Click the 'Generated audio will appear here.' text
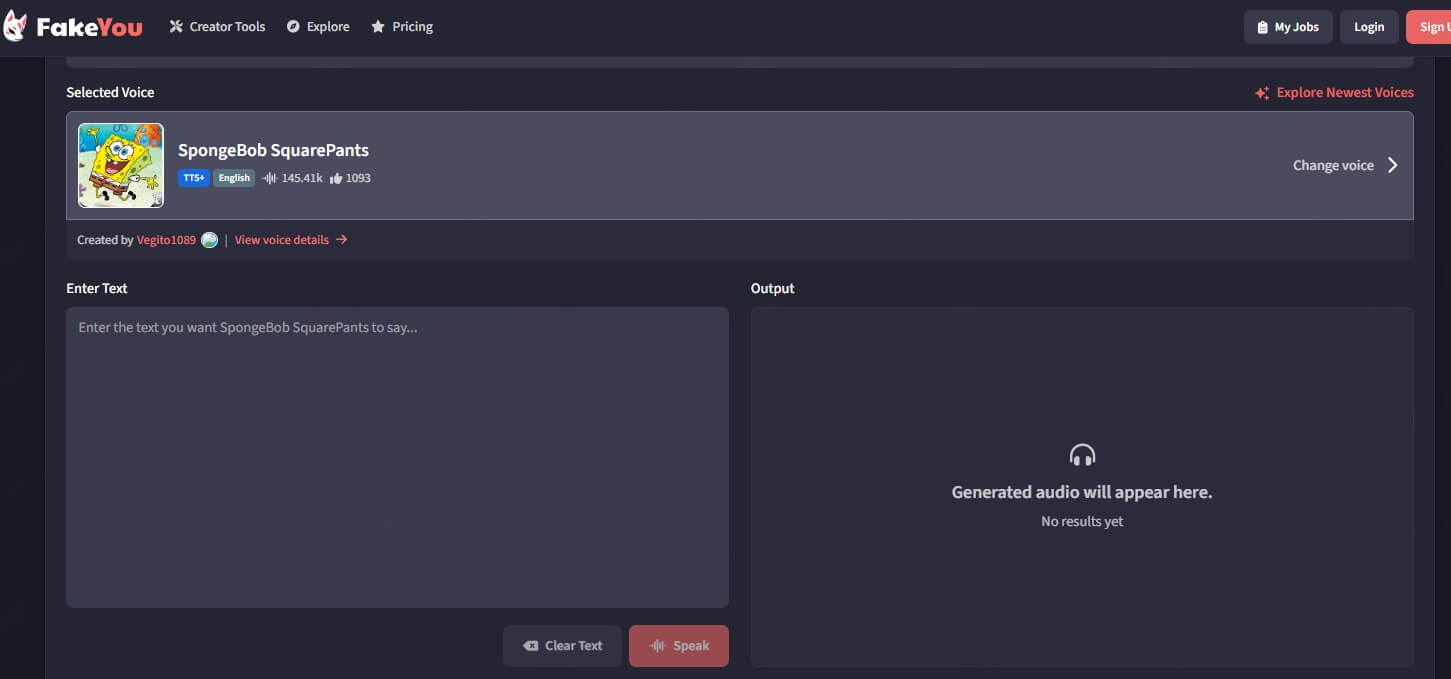Viewport: 1451px width, 679px height. [1082, 492]
